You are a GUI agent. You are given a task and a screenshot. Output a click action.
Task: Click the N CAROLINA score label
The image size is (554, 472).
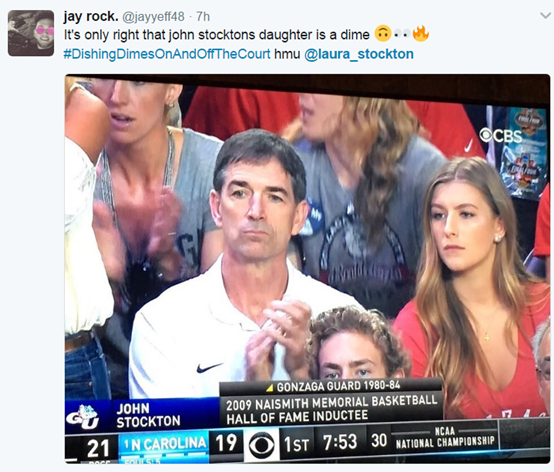point(165,444)
